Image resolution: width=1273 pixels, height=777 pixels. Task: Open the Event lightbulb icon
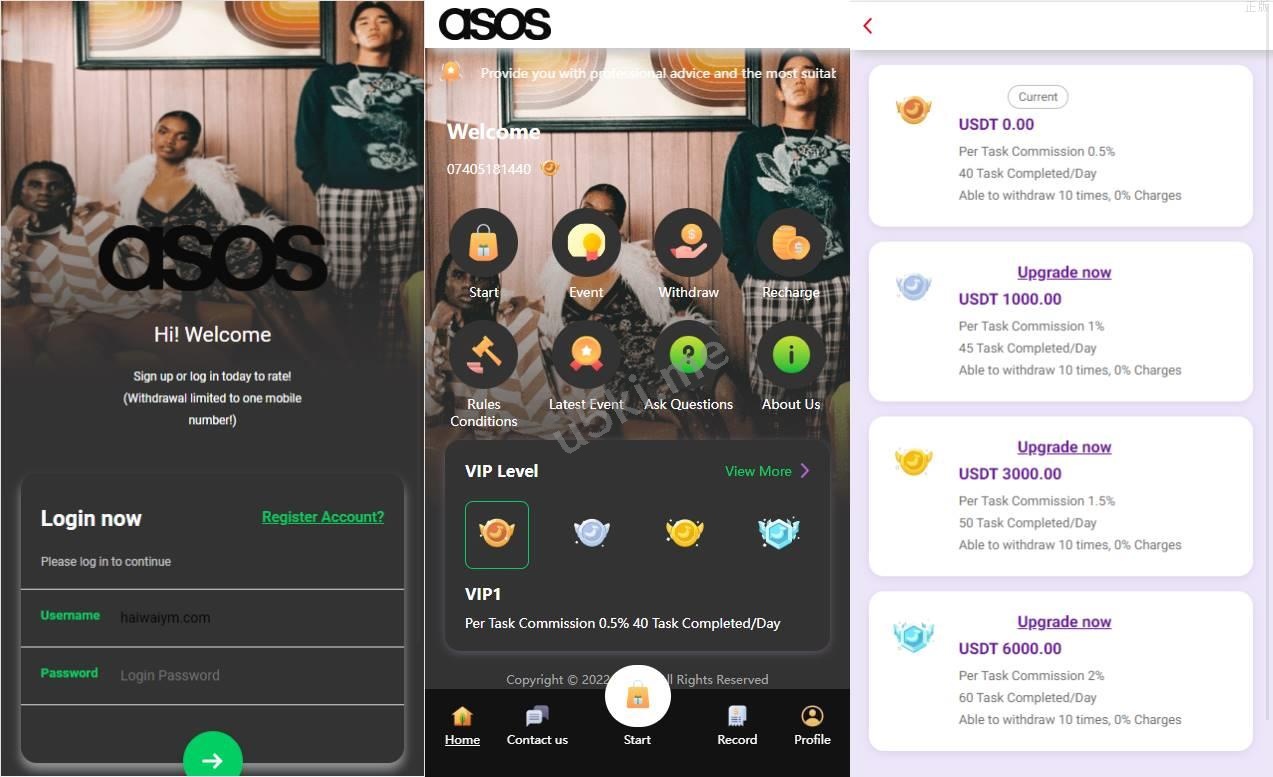click(x=586, y=243)
